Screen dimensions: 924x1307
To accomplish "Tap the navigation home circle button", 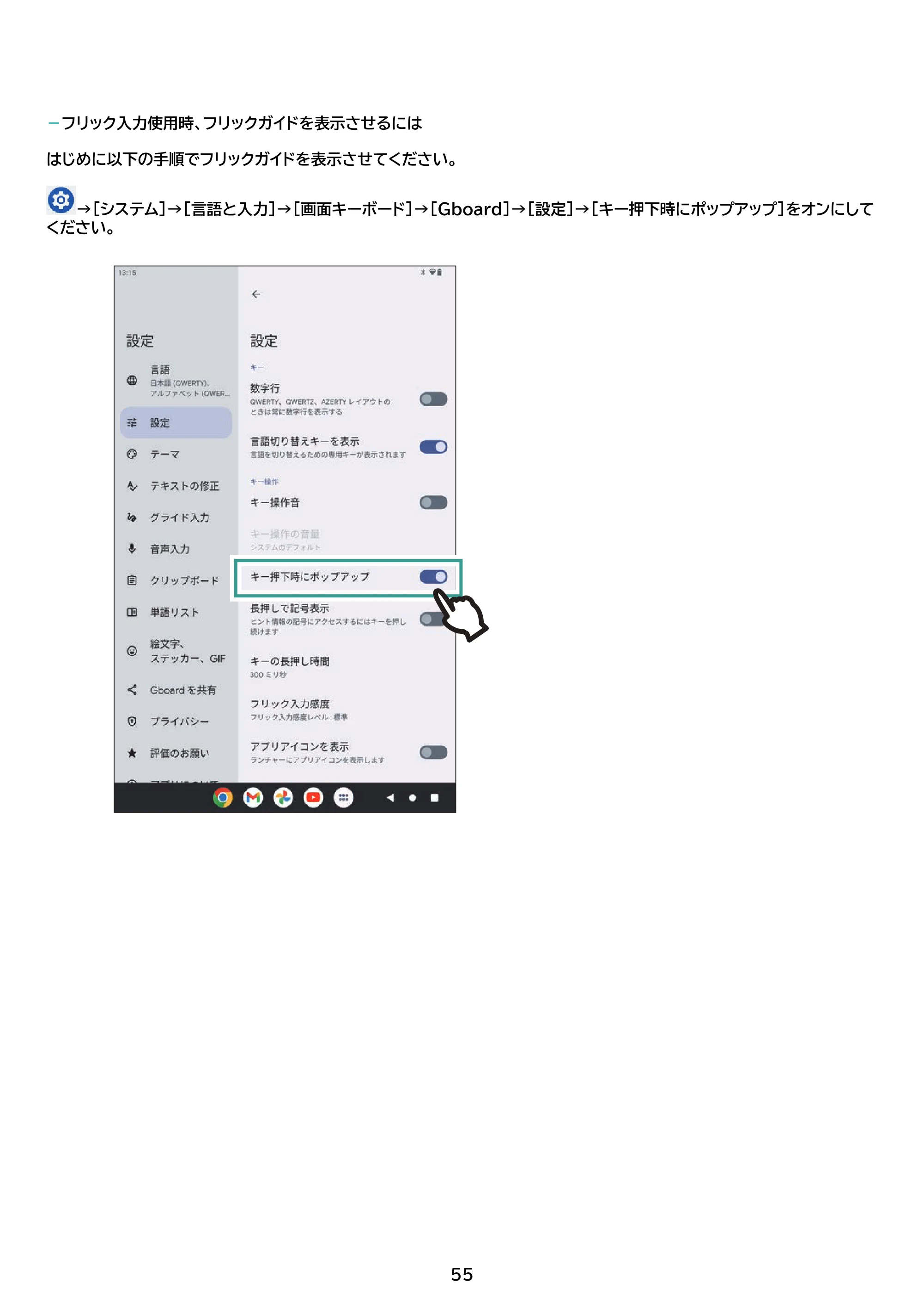I will pyautogui.click(x=413, y=797).
